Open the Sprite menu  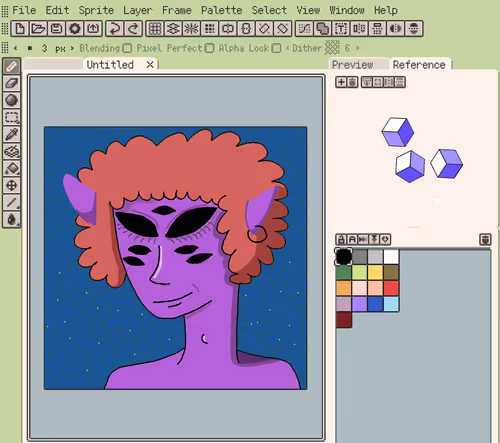coord(96,10)
